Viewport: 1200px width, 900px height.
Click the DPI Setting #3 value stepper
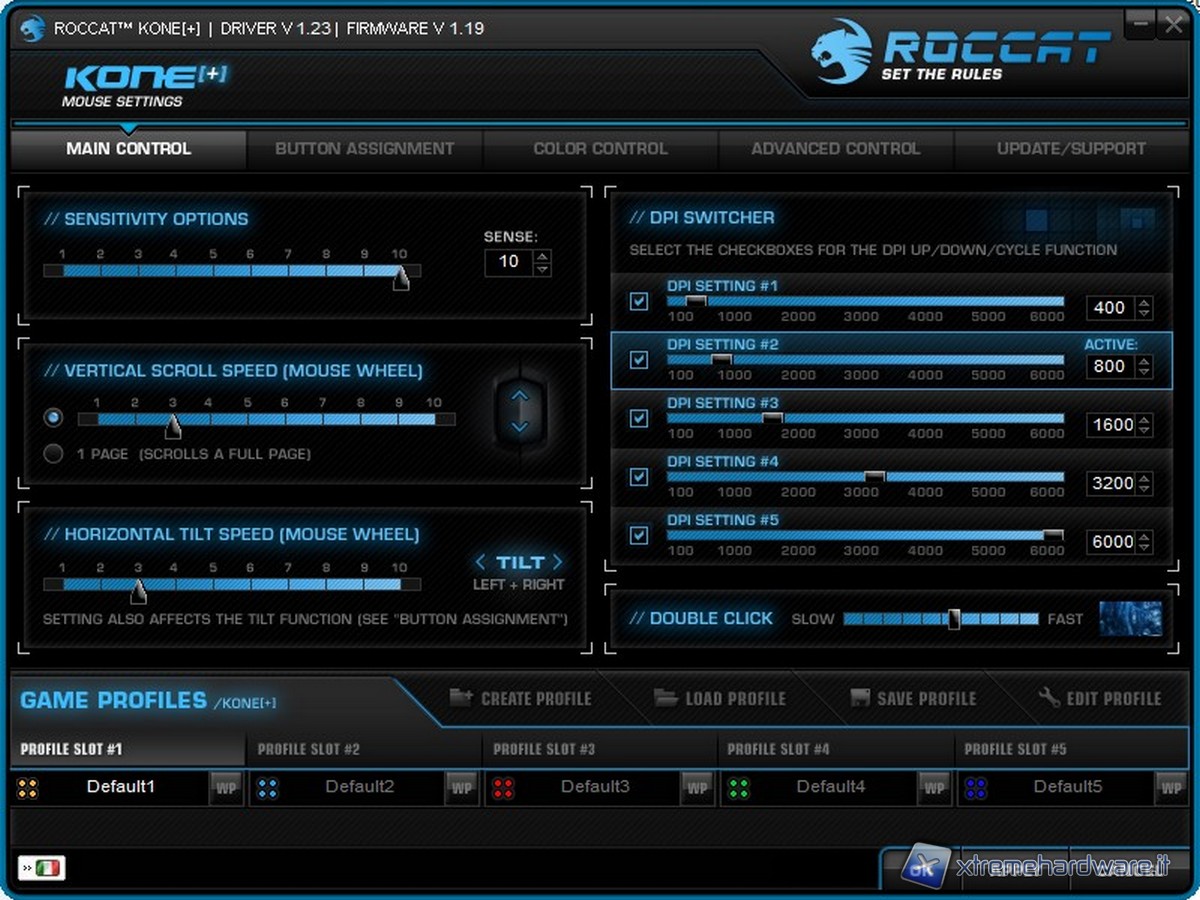click(x=1144, y=425)
